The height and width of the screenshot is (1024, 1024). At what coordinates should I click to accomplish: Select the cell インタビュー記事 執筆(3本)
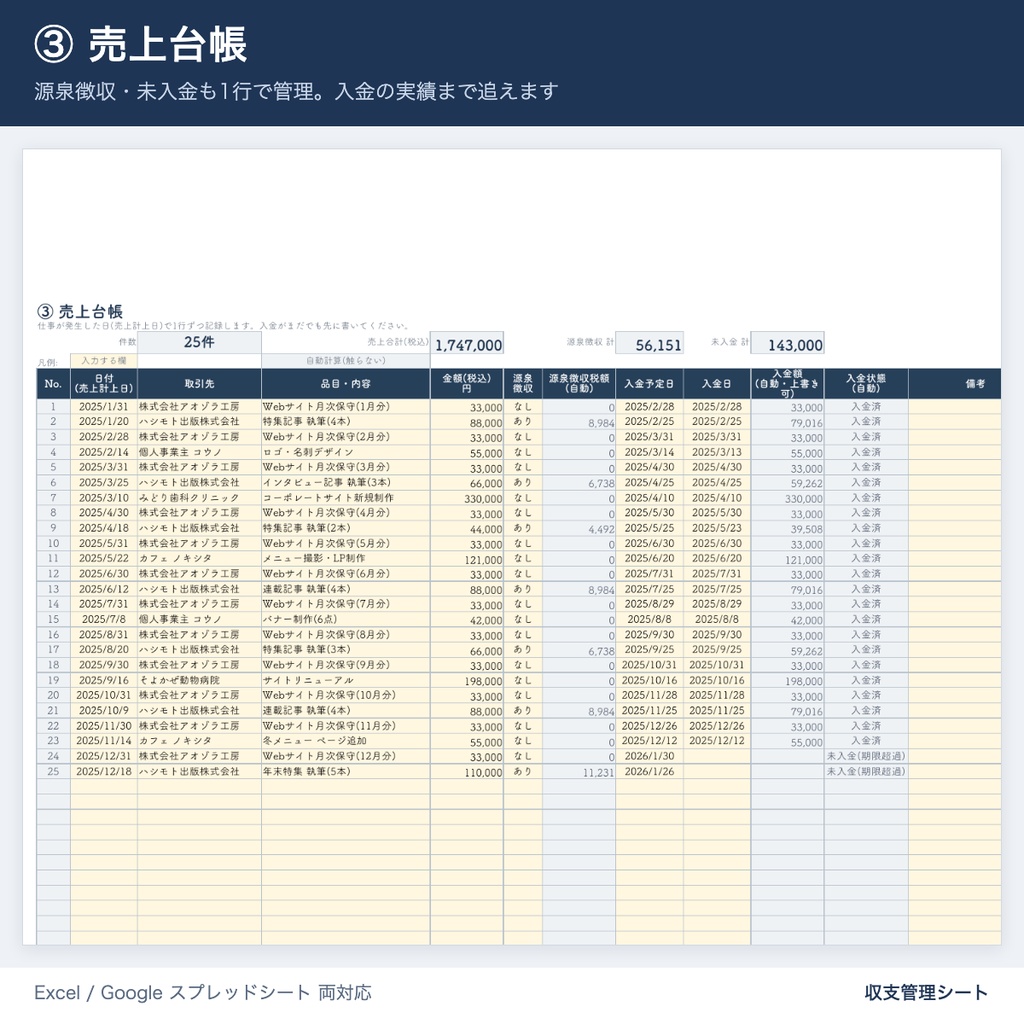pyautogui.click(x=345, y=483)
